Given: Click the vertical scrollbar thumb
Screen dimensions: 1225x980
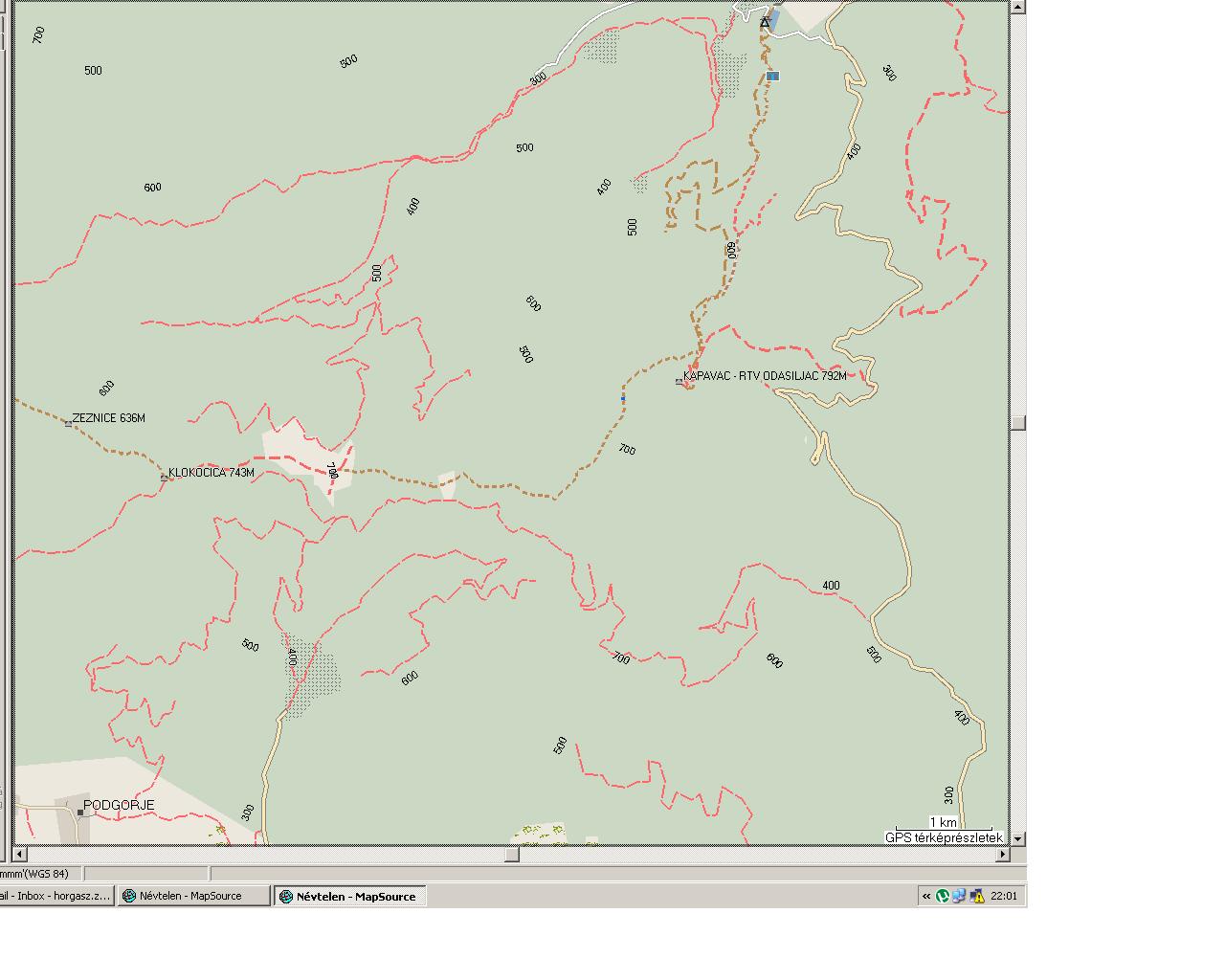Looking at the screenshot, I should click(1018, 423).
